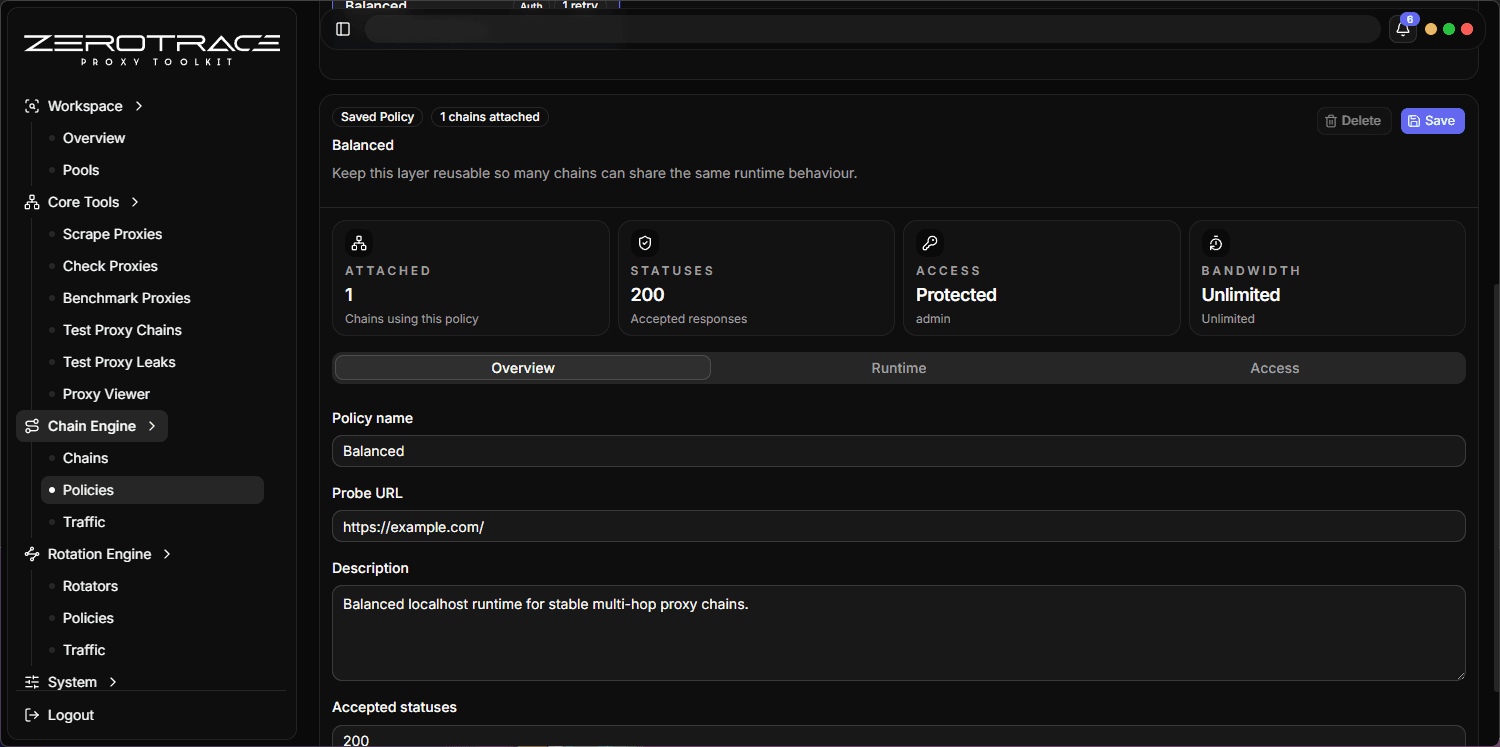Click the Attached chains card icon
The height and width of the screenshot is (747, 1500).
click(x=359, y=243)
